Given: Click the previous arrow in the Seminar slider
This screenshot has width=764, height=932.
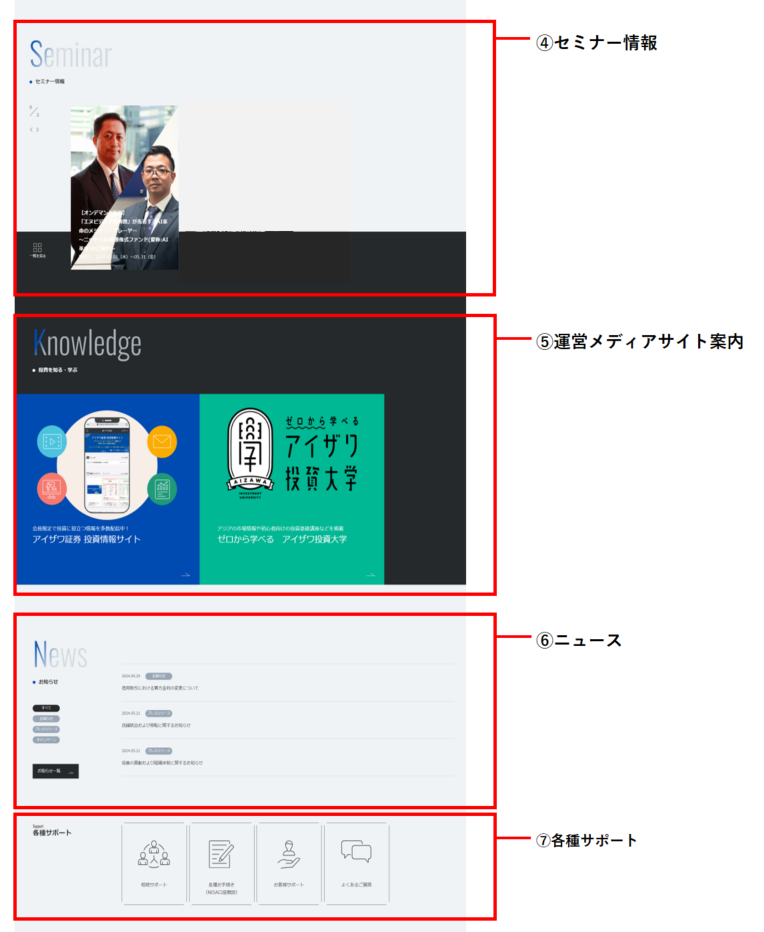Looking at the screenshot, I should [32, 130].
